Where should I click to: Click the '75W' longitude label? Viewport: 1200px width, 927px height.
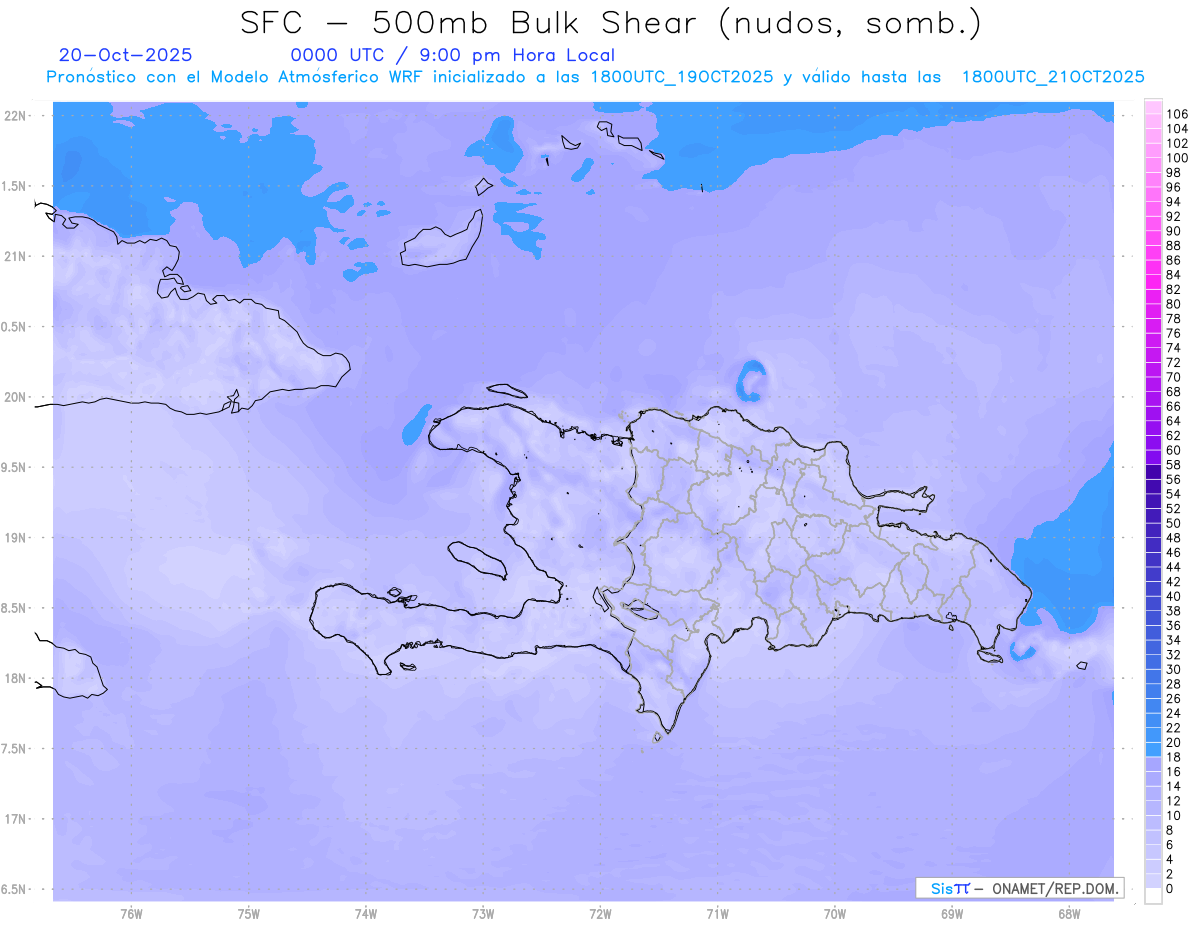click(x=248, y=913)
